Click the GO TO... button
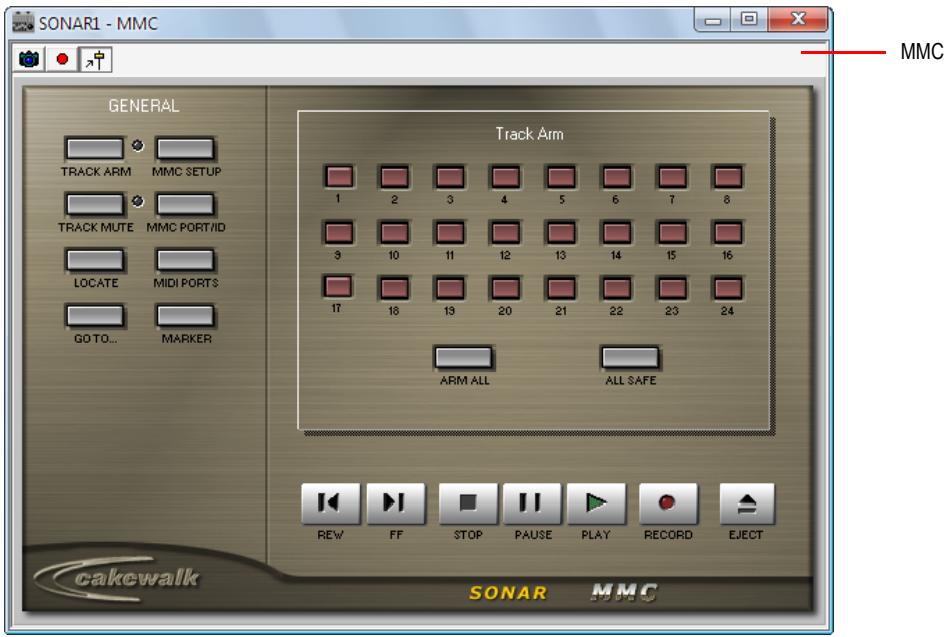This screenshot has width=948, height=637. pyautogui.click(x=95, y=315)
